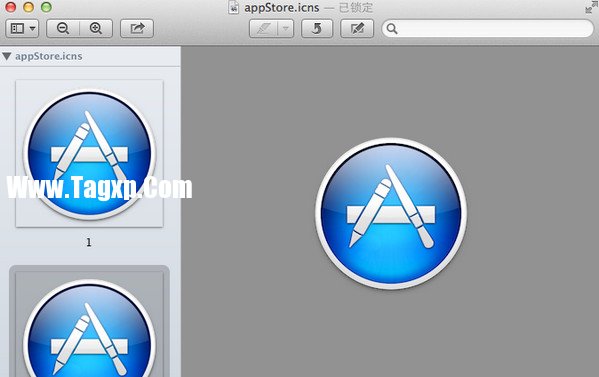
Task: Focus the toolbar search field
Action: tap(487, 29)
